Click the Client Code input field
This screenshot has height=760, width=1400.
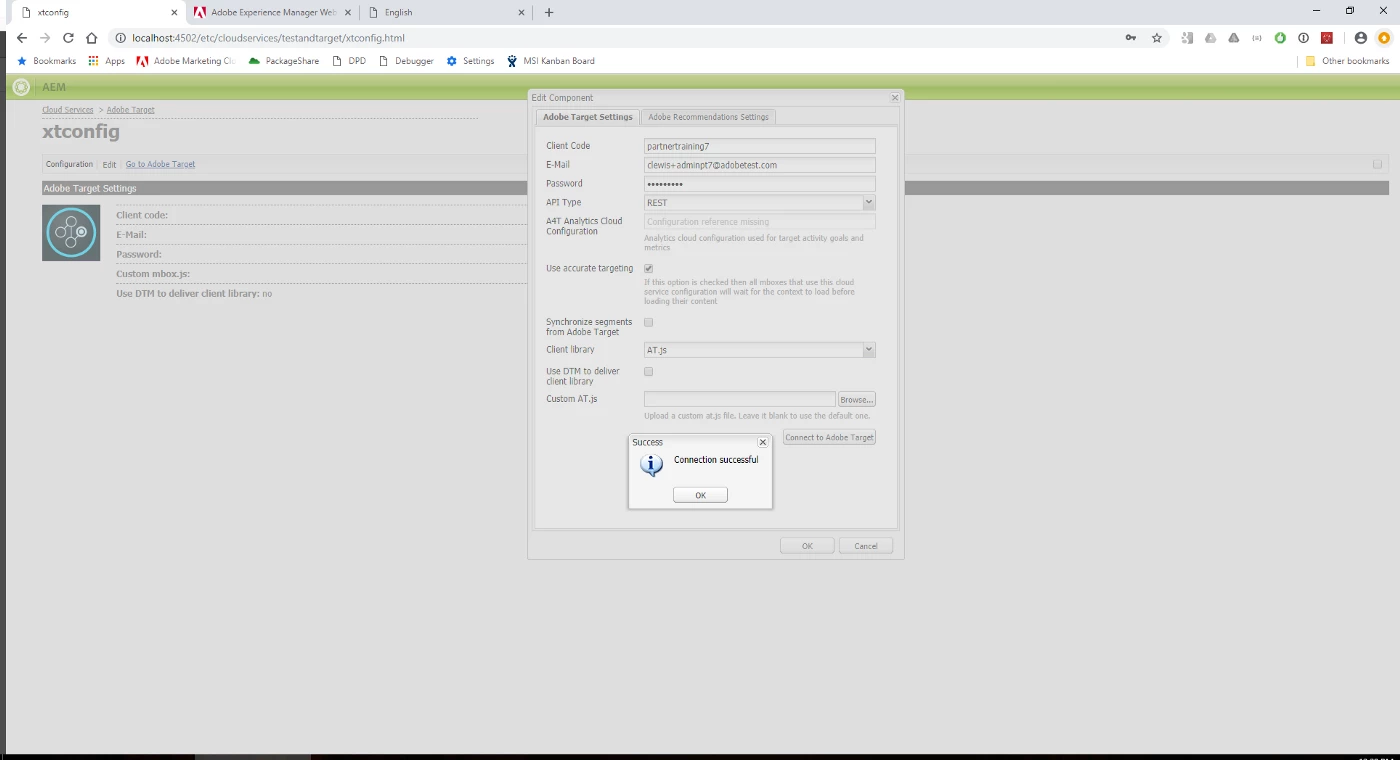pyautogui.click(x=759, y=146)
